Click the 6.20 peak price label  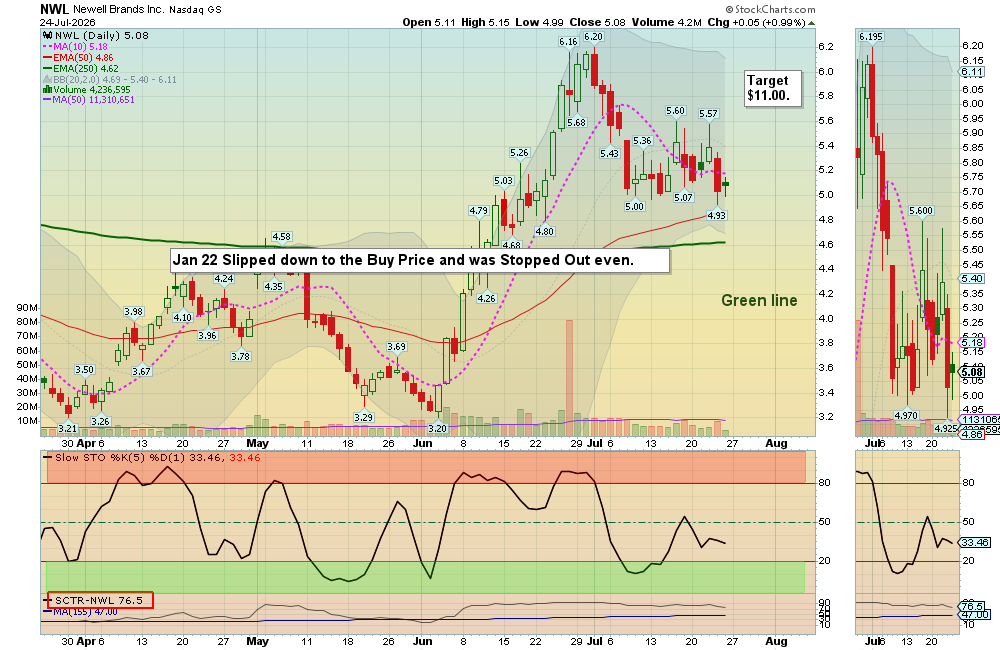(x=593, y=37)
